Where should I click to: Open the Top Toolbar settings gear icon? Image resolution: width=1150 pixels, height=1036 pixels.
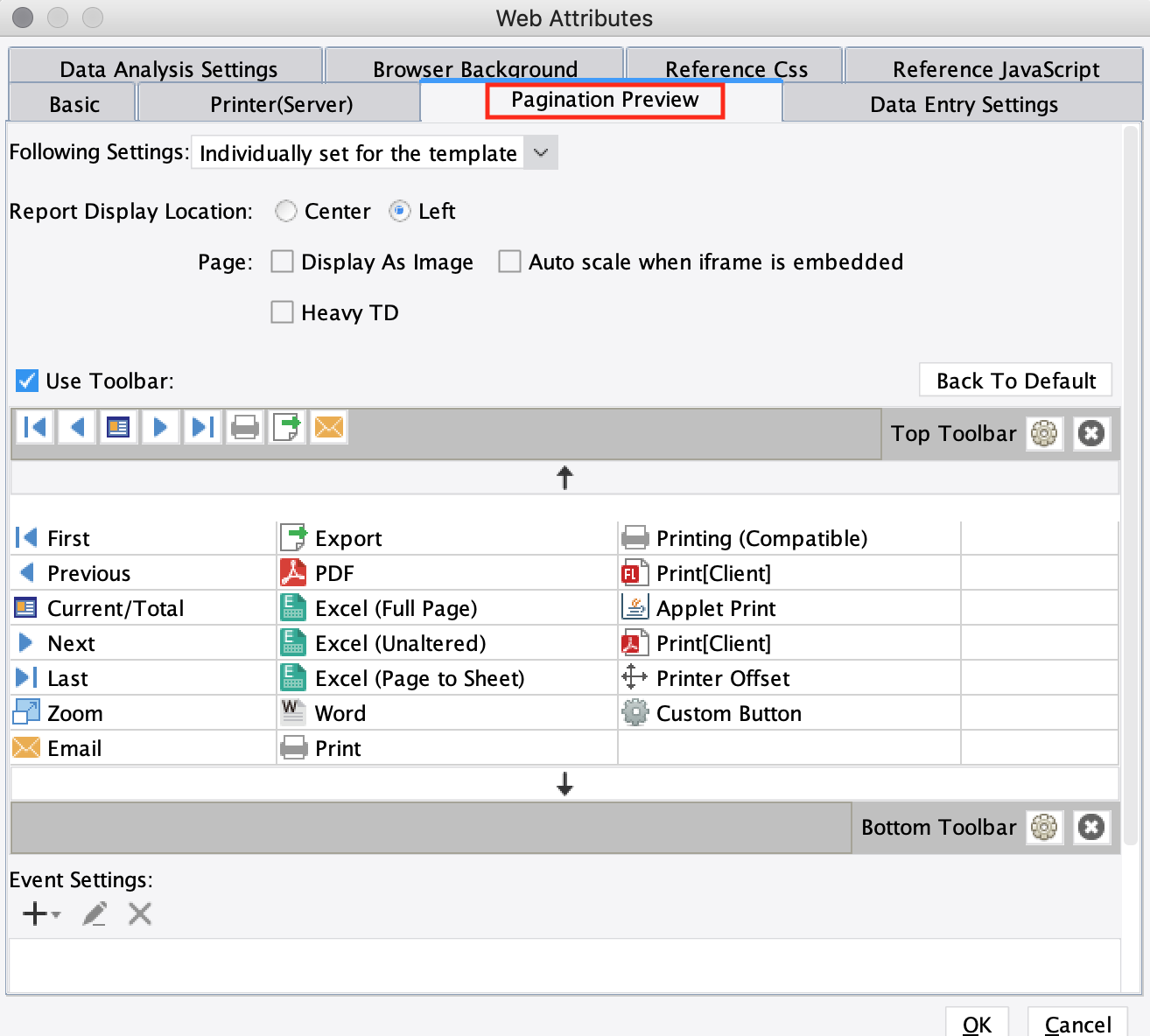(1044, 433)
